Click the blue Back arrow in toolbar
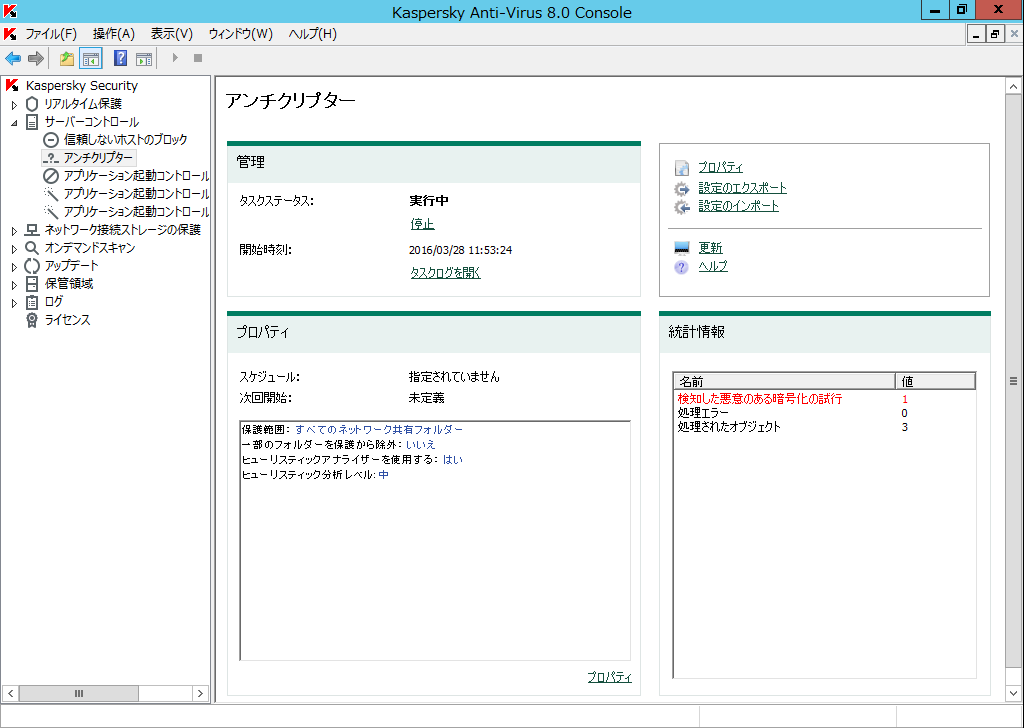The image size is (1024, 728). (13, 59)
